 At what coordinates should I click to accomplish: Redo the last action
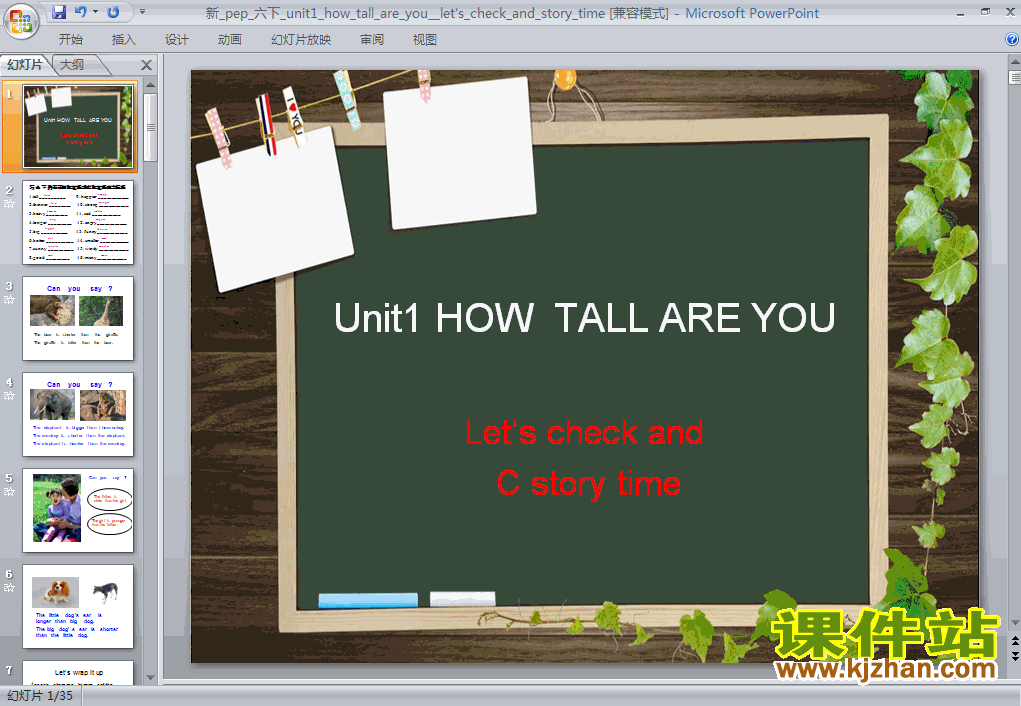point(113,12)
